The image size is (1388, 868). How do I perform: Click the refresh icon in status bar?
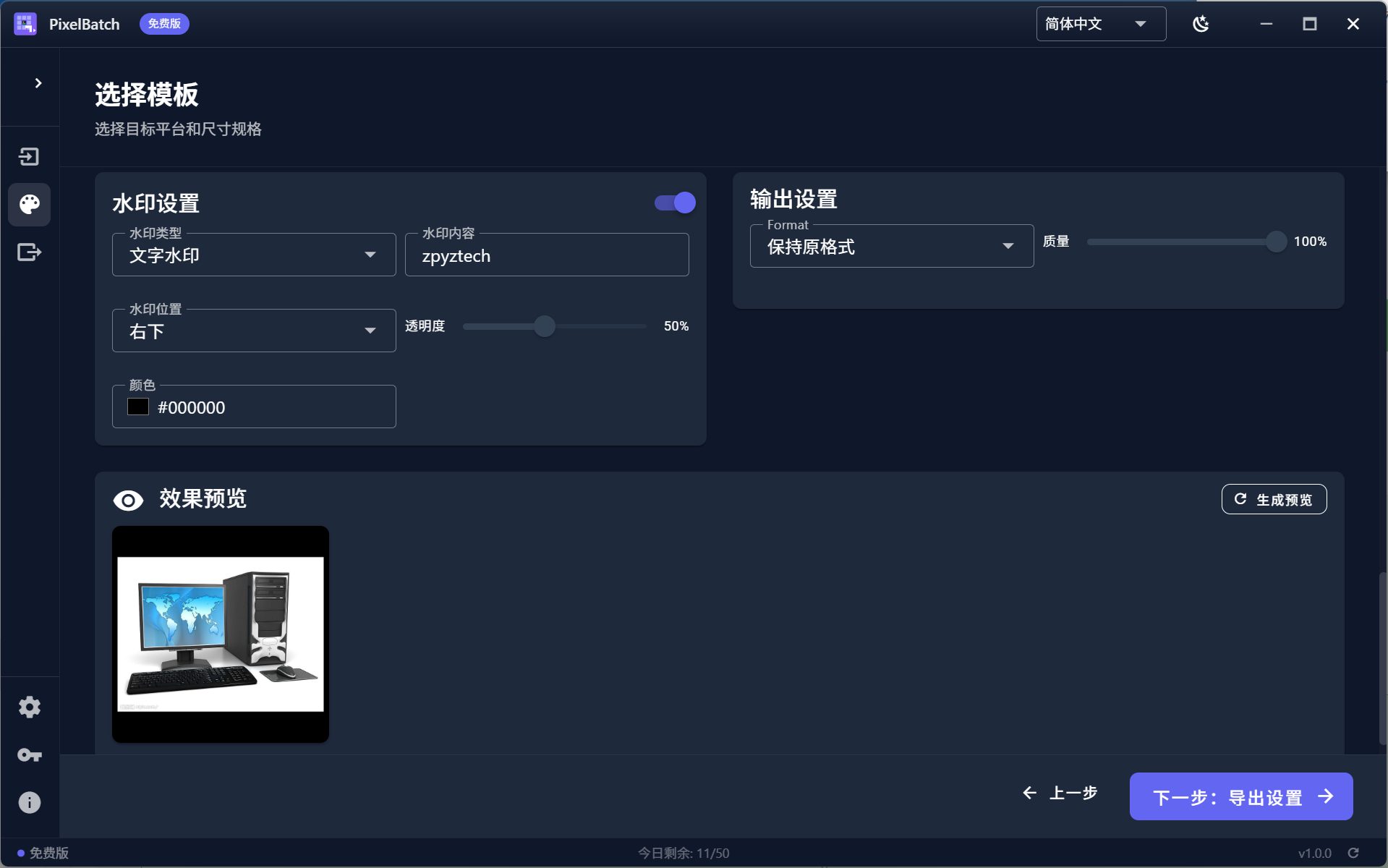tap(1354, 852)
